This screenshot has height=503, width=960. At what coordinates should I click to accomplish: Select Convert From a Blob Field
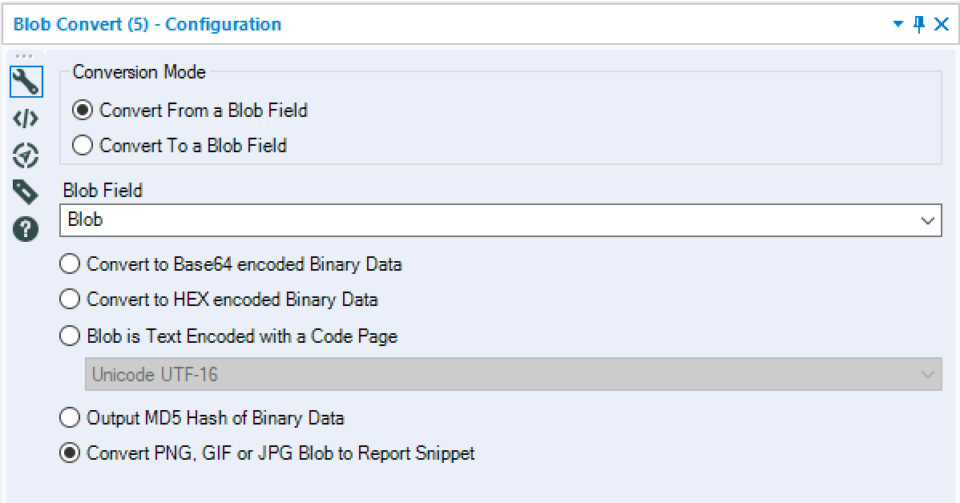(83, 110)
